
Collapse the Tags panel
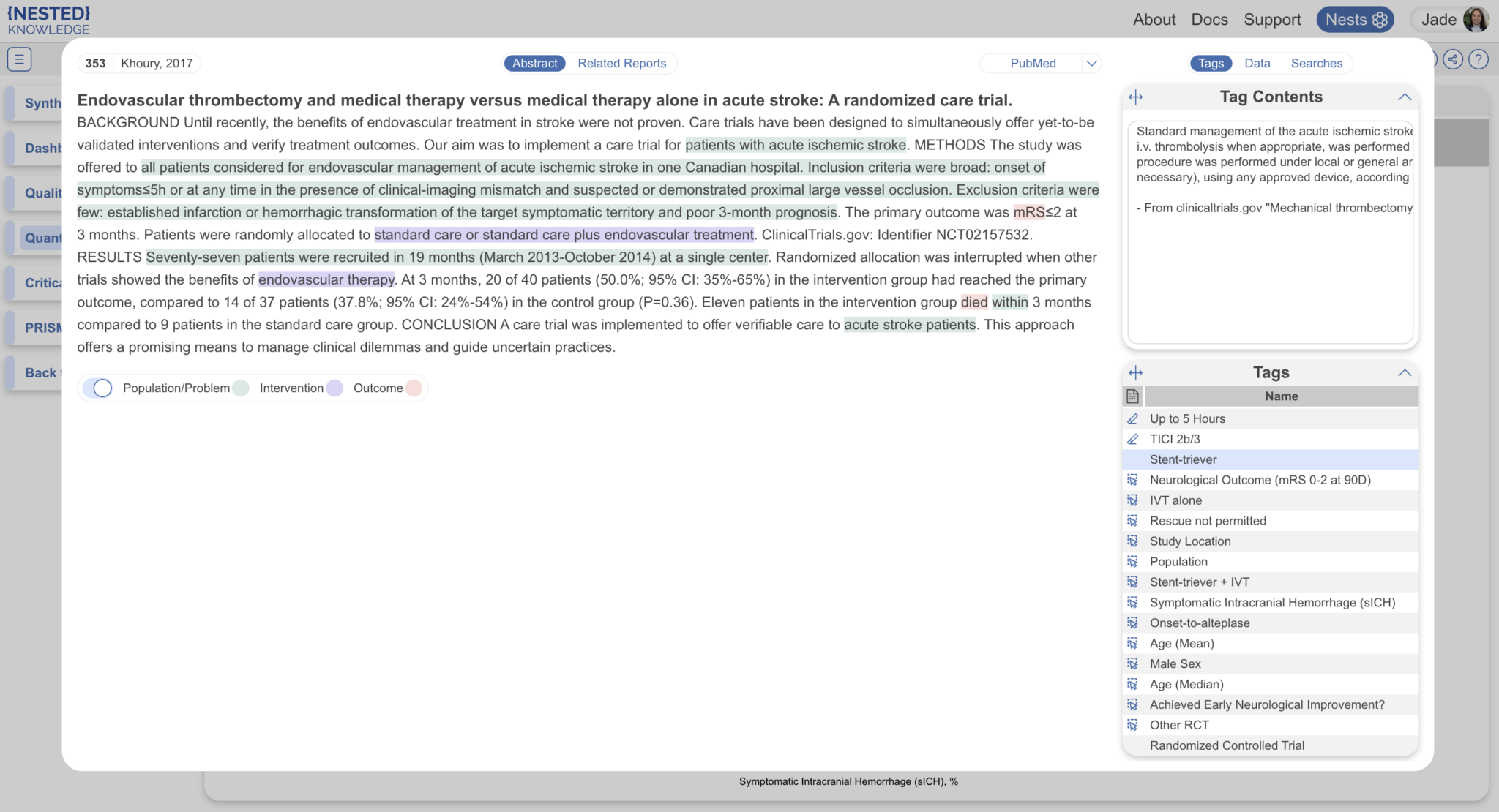[x=1405, y=372]
